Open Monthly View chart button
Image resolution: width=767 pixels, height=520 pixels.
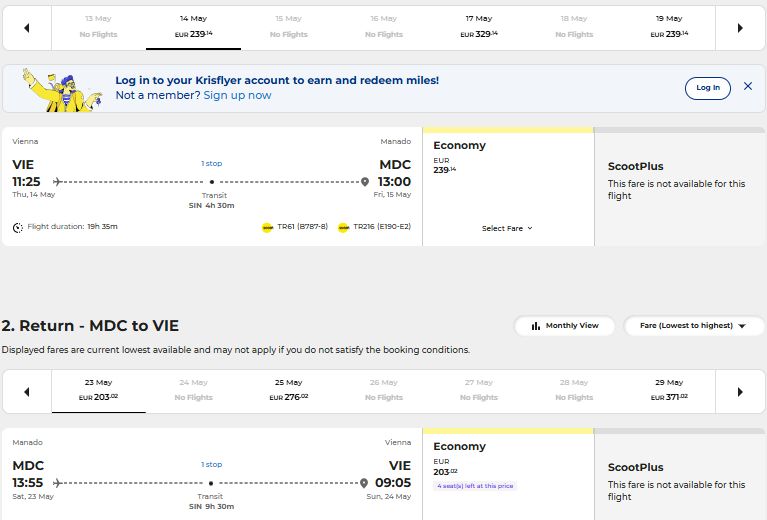pyautogui.click(x=564, y=326)
